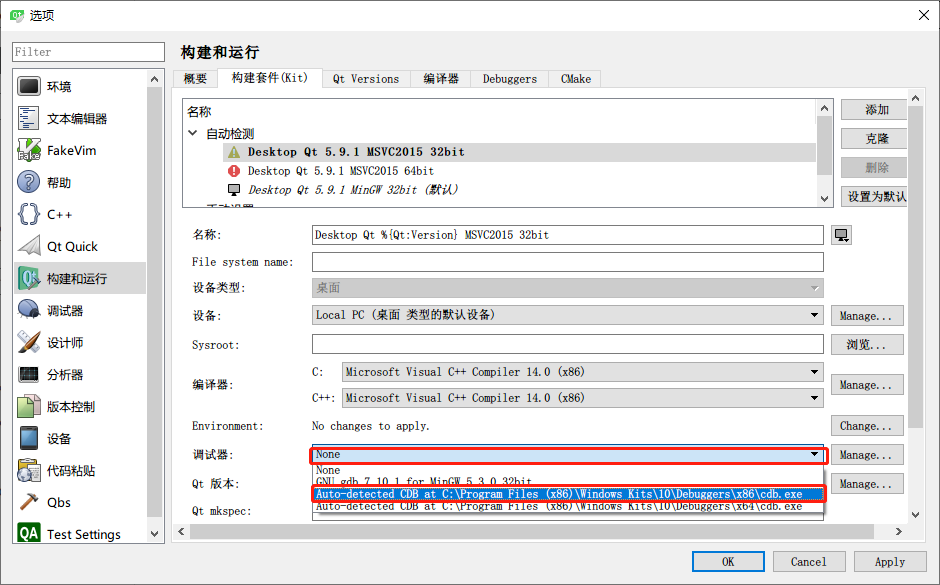Select the 代码粘贴 category icon
The image size is (940, 585).
(x=29, y=471)
